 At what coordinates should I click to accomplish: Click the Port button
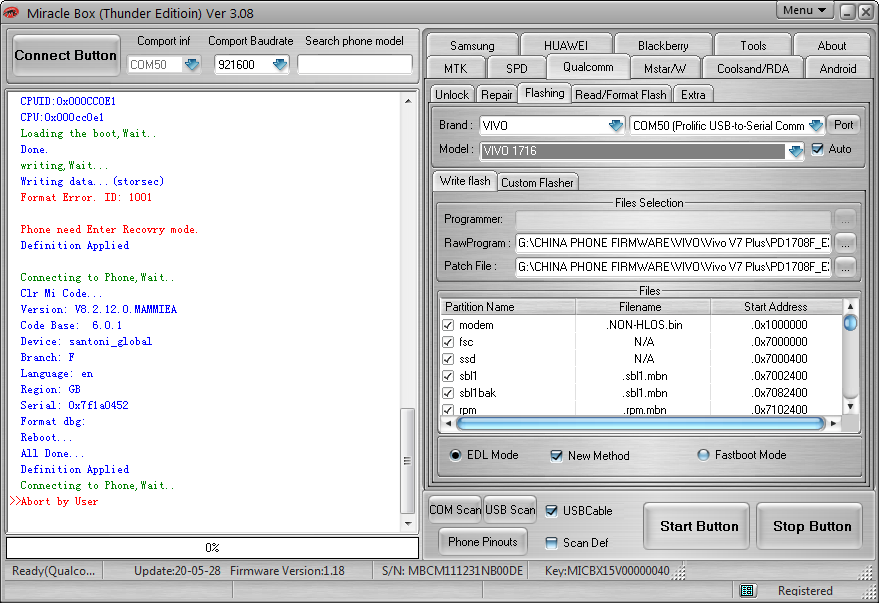click(x=844, y=125)
